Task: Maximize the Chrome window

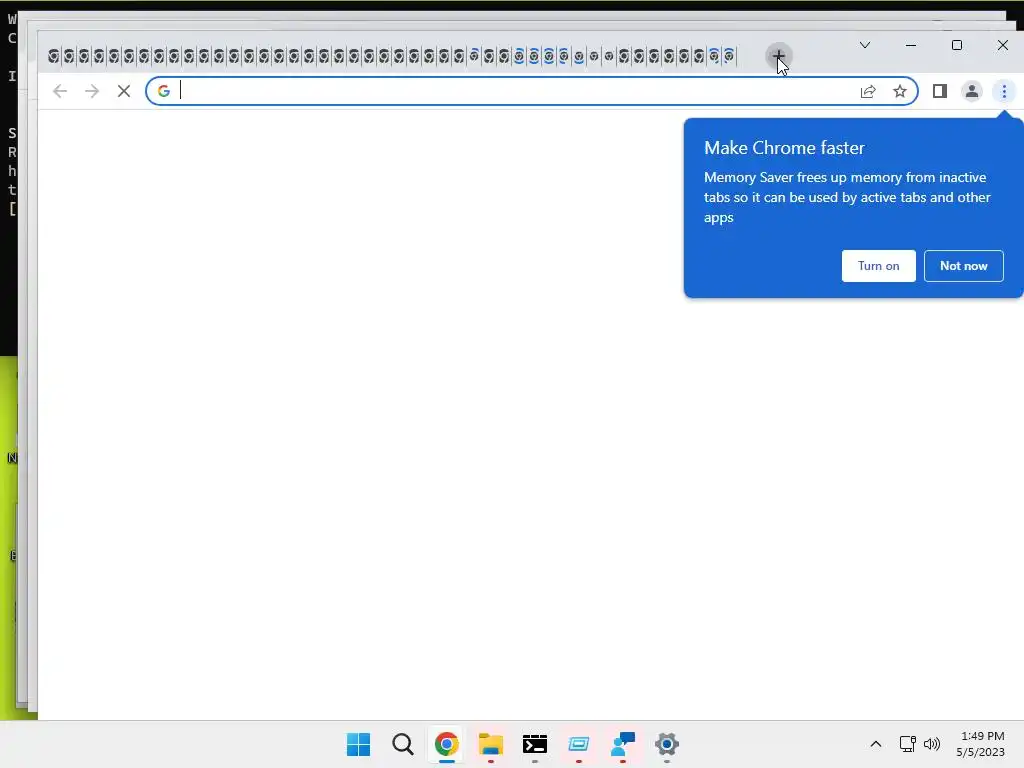Action: pos(957,45)
